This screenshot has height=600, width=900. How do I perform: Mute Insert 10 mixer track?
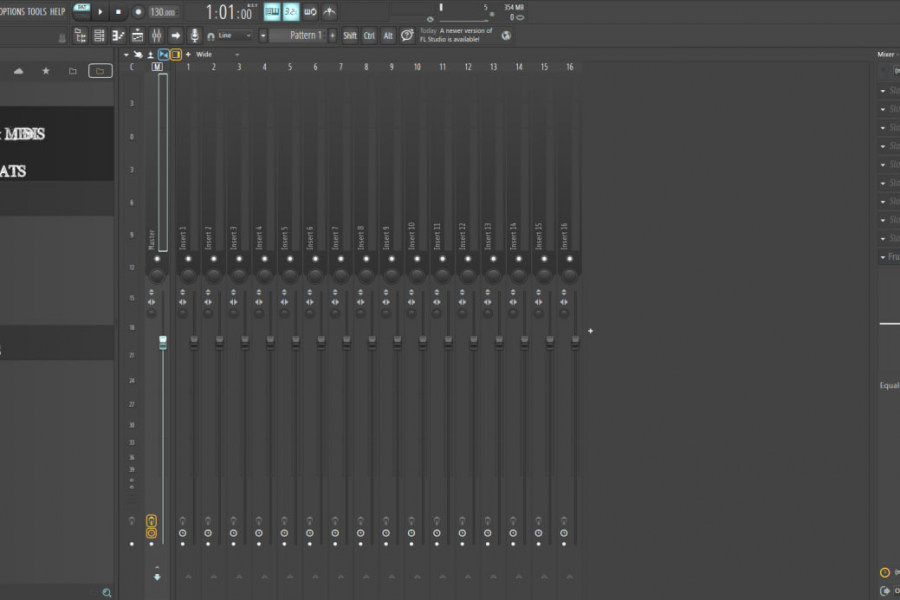tap(417, 259)
